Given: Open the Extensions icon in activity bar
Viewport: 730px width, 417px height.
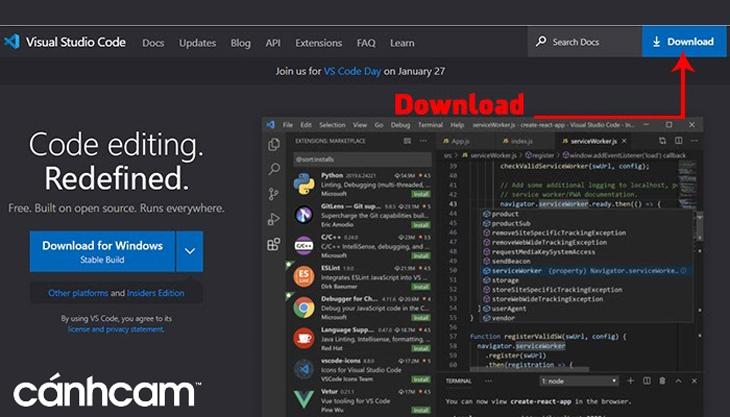Looking at the screenshot, I should pyautogui.click(x=274, y=244).
